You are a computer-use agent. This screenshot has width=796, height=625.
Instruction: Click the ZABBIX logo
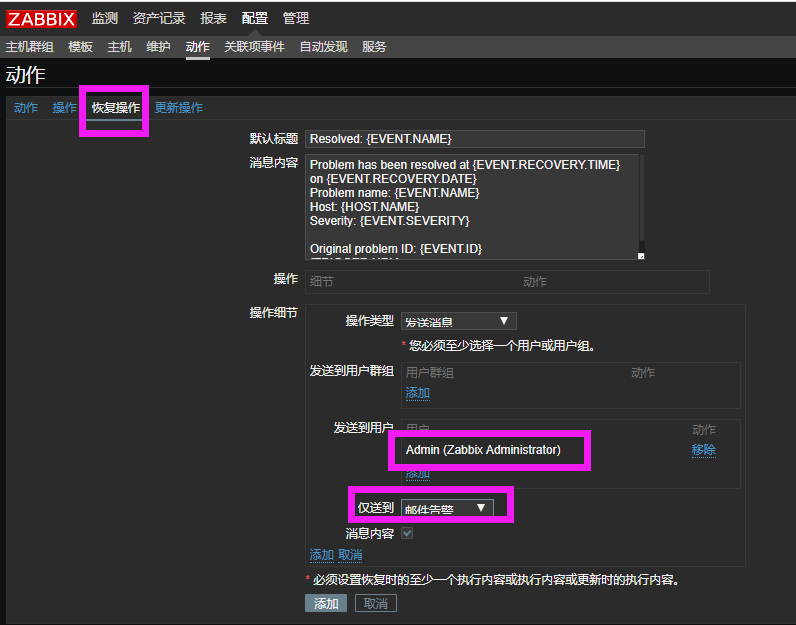pos(41,19)
